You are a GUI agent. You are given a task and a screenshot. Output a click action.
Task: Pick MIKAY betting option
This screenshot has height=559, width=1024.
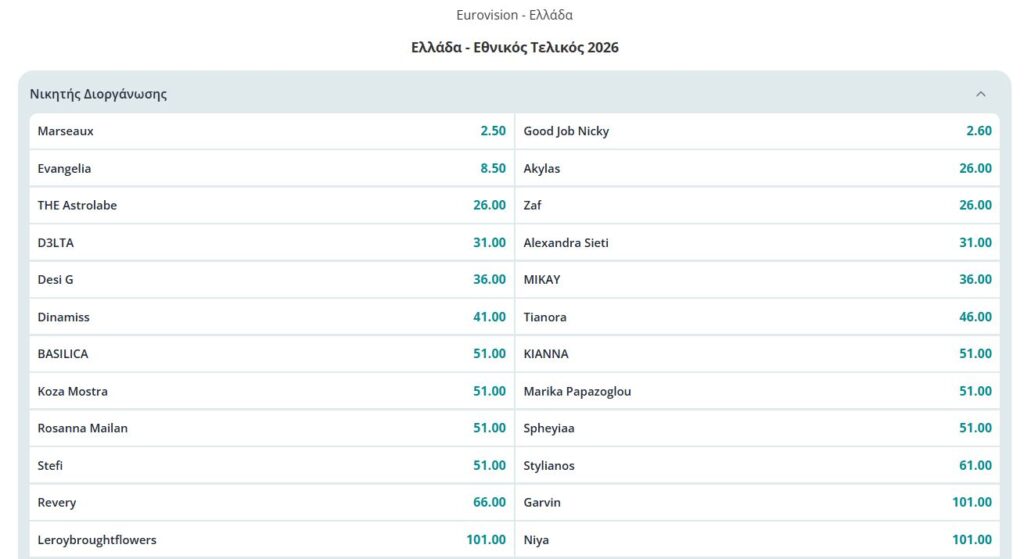(757, 280)
